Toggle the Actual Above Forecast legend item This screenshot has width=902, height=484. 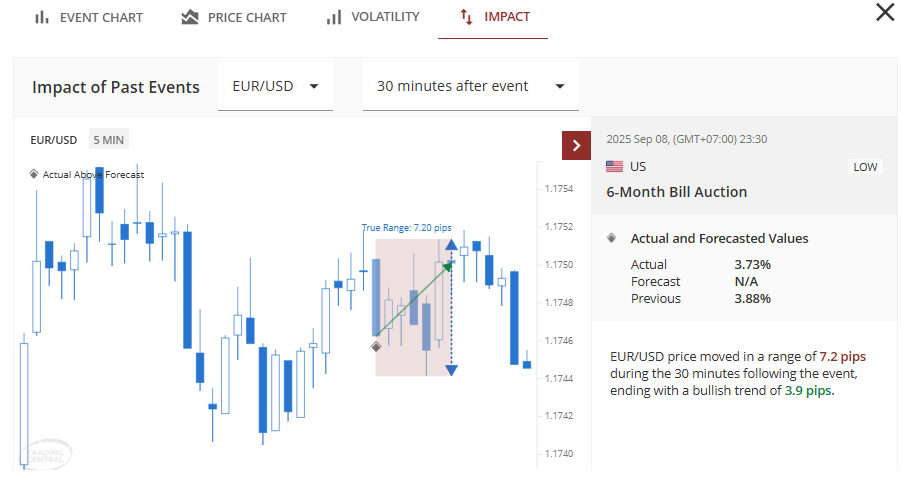pyautogui.click(x=92, y=174)
